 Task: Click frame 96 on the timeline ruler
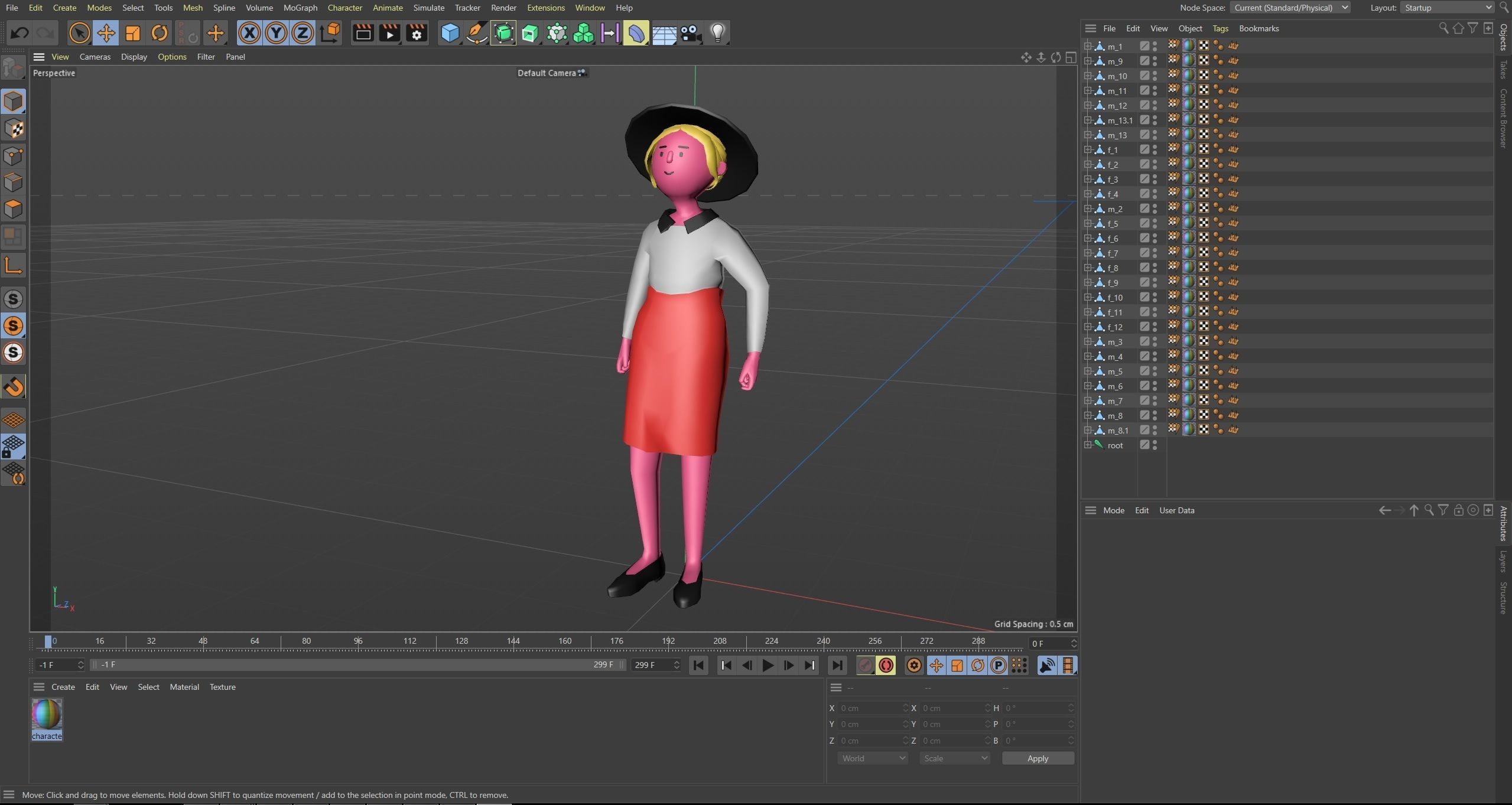click(358, 641)
